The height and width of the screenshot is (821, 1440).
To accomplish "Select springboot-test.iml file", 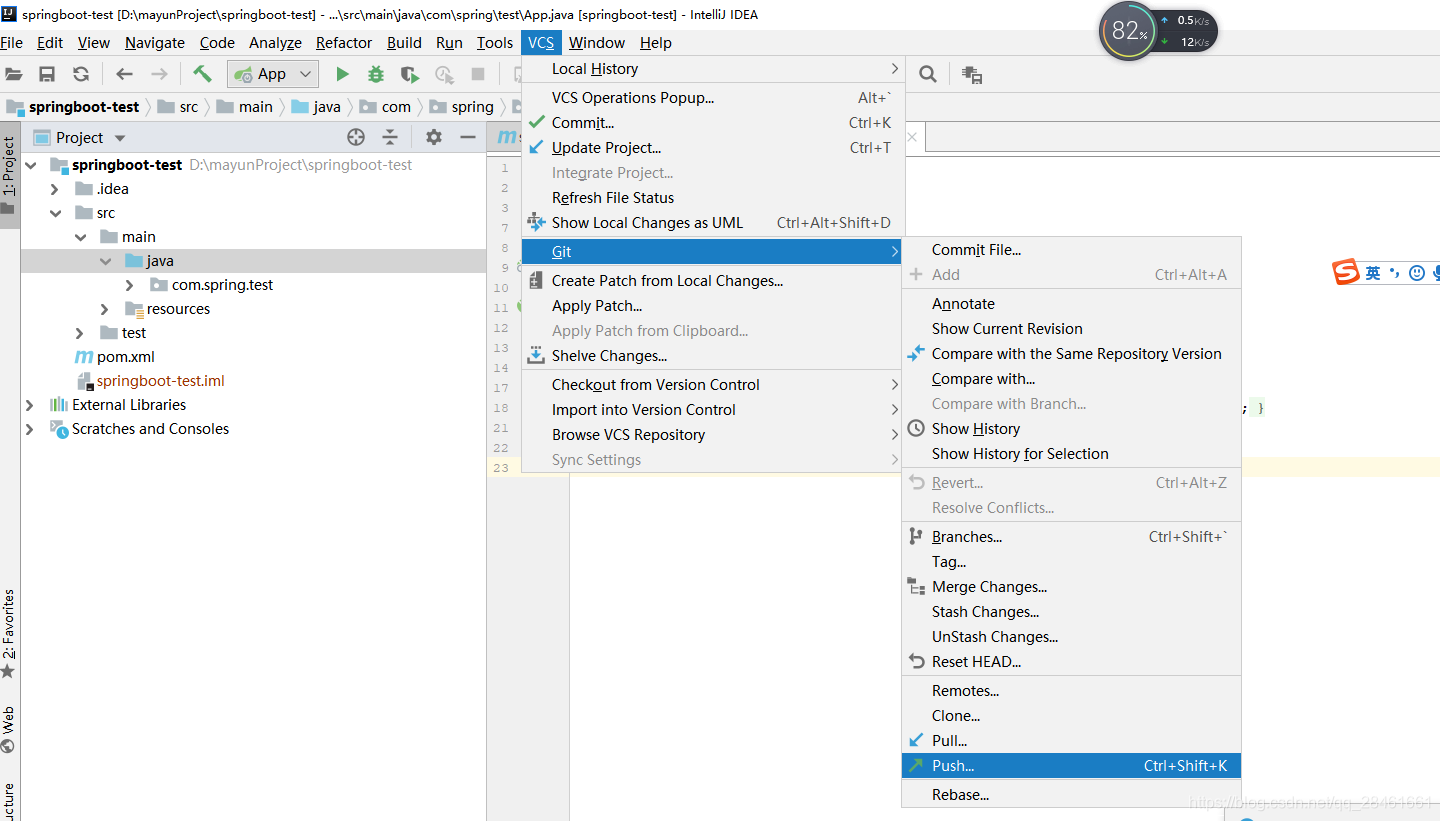I will click(160, 381).
